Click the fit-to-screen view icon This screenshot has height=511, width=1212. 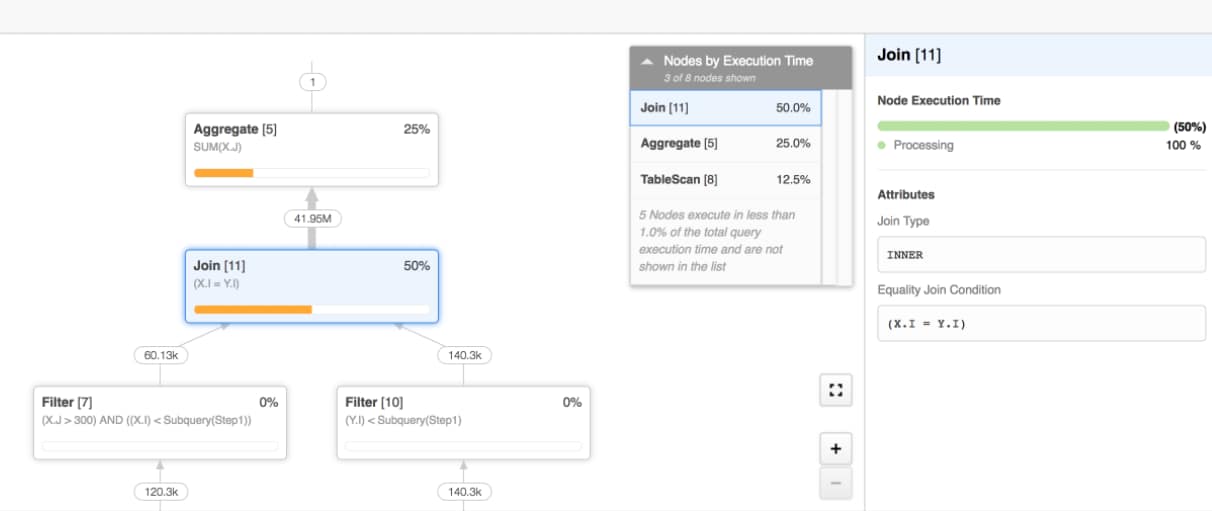835,391
